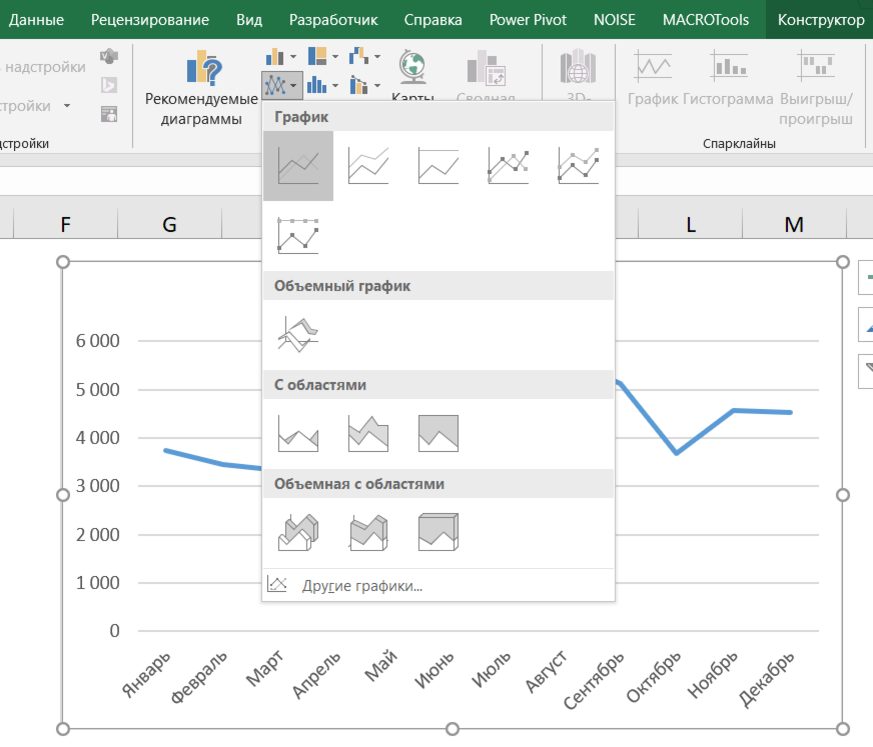The width and height of the screenshot is (873, 747).
Task: Open the Вид tab
Action: 249,19
